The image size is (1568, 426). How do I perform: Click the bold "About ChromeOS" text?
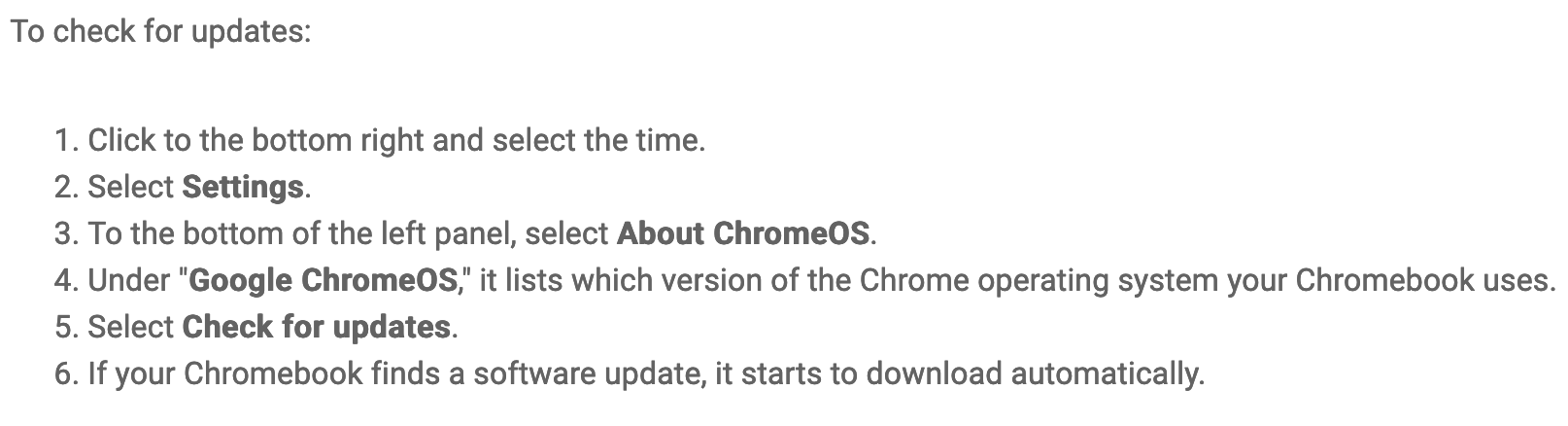pyautogui.click(x=743, y=233)
